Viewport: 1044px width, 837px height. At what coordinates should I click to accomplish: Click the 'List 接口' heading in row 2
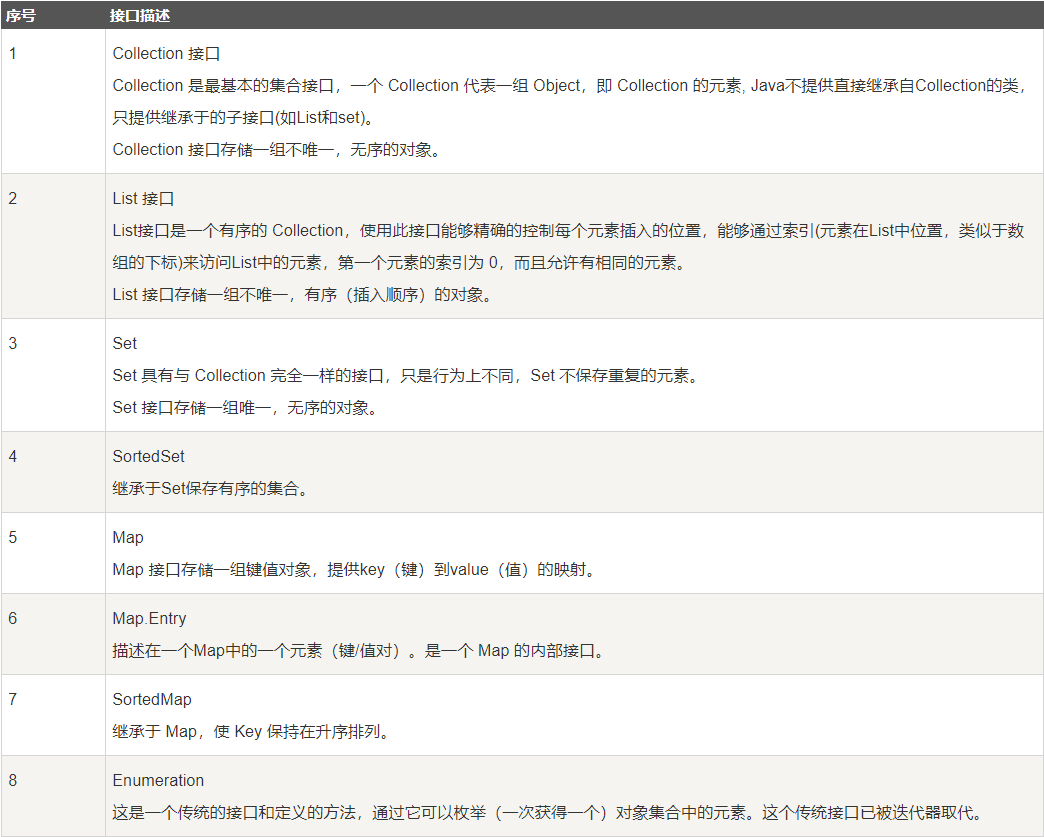point(143,198)
